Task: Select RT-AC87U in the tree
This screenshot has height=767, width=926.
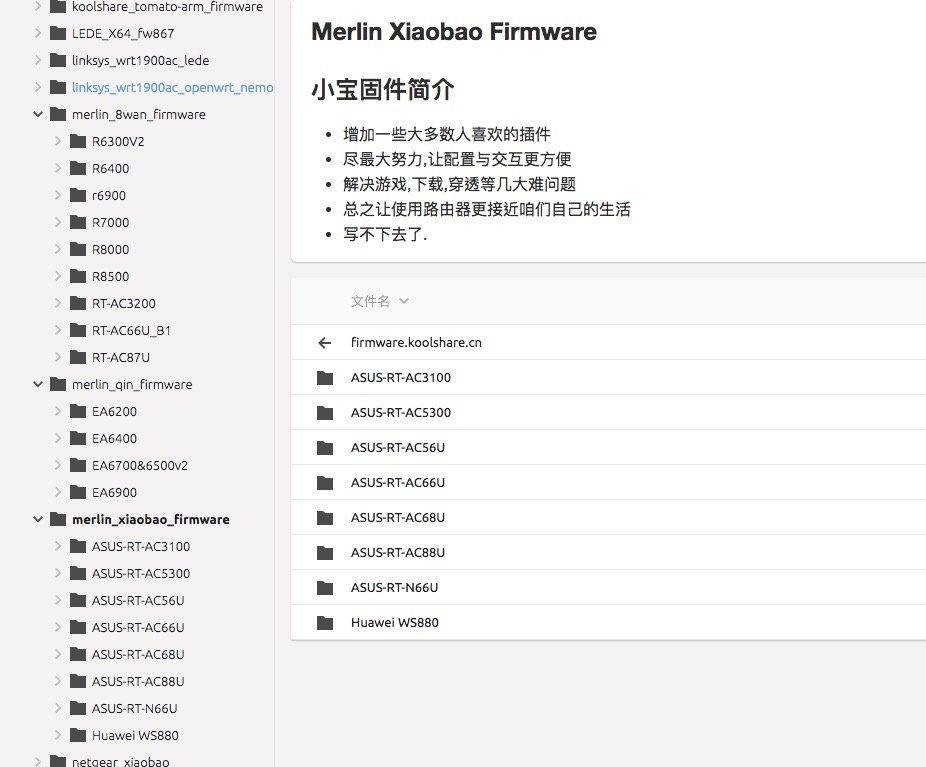Action: pyautogui.click(x=120, y=357)
